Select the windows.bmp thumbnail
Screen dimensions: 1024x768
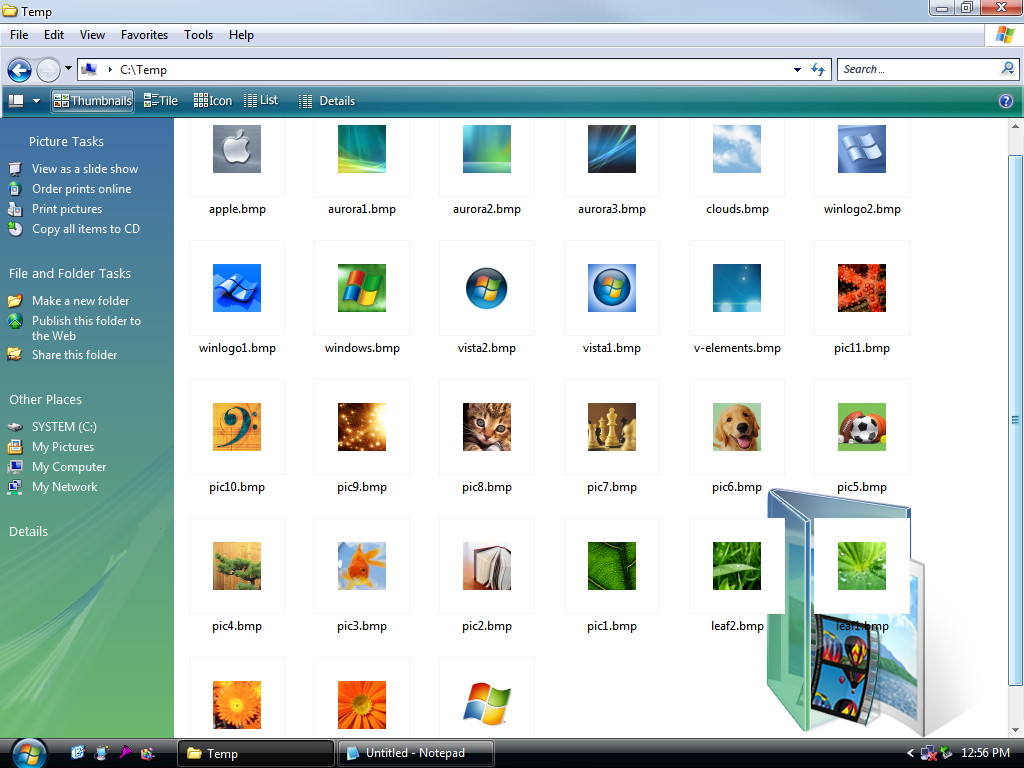(x=362, y=288)
